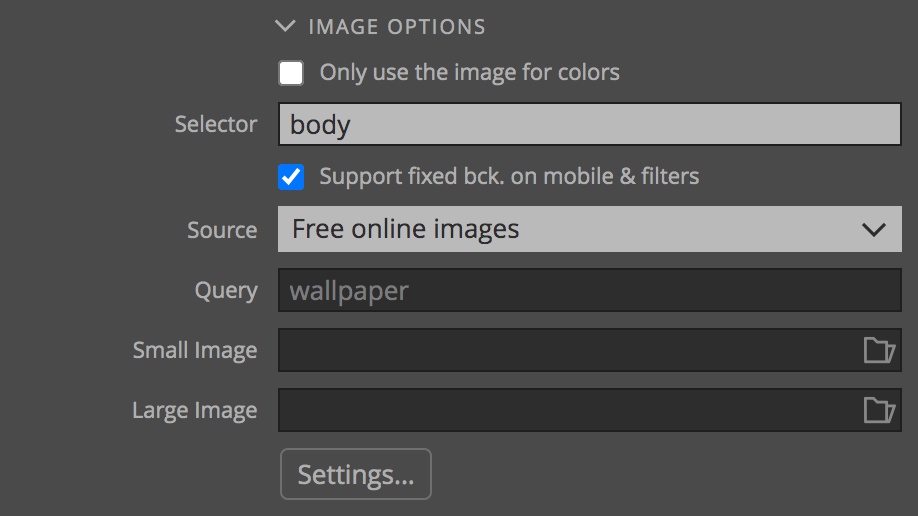This screenshot has height=516, width=918.
Task: Click 'Support fixed bck. on mobile & filters' text
Action: pos(509,176)
